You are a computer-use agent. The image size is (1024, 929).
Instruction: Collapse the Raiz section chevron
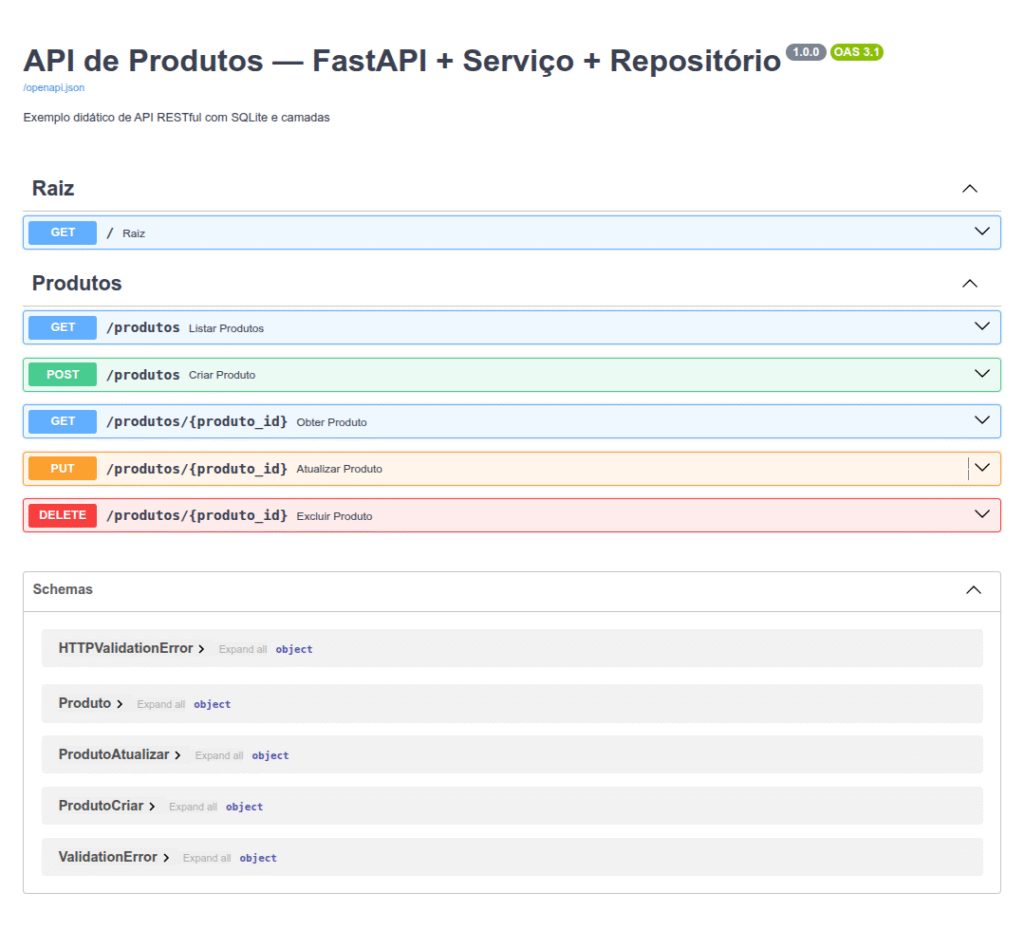tap(968, 189)
